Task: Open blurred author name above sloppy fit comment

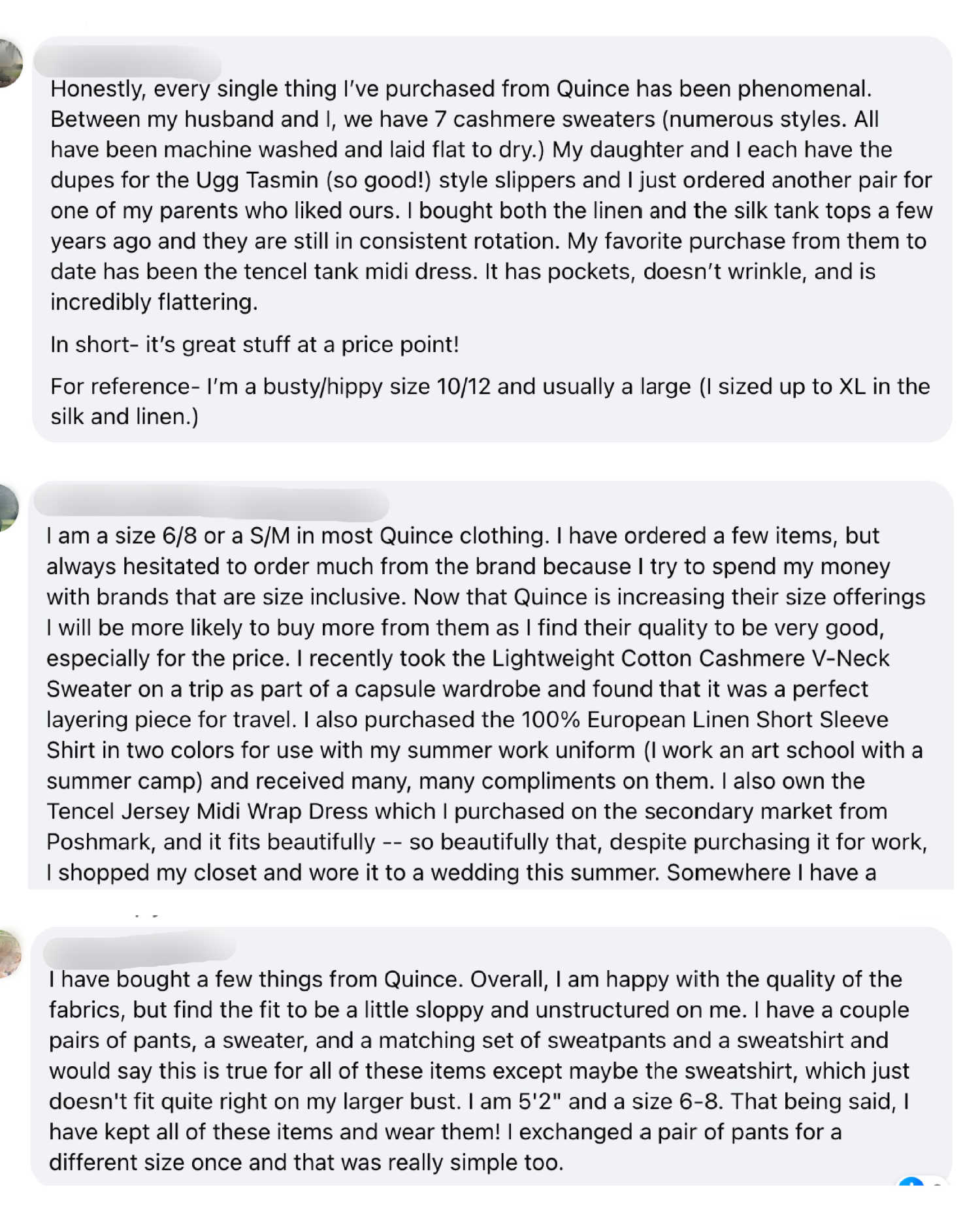Action: pos(139,951)
